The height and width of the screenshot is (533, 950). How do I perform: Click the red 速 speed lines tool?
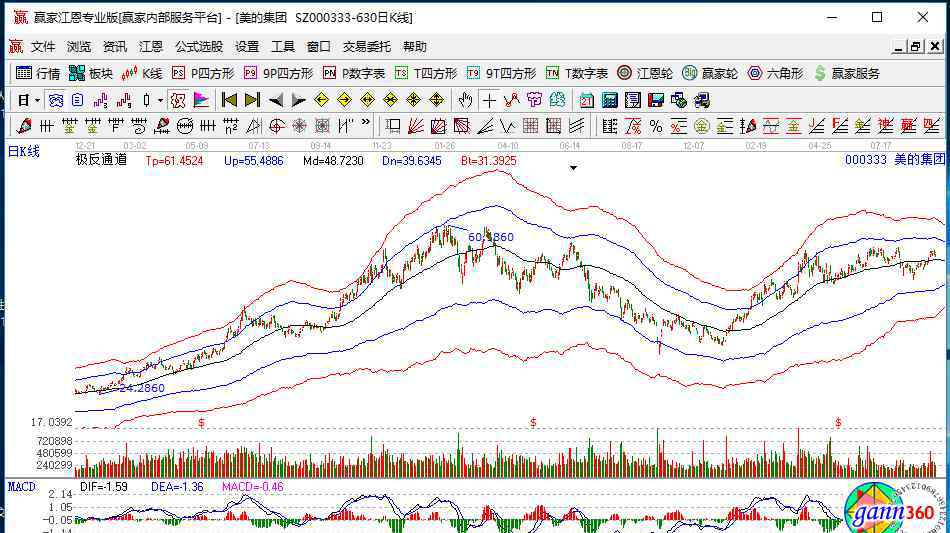[886, 126]
